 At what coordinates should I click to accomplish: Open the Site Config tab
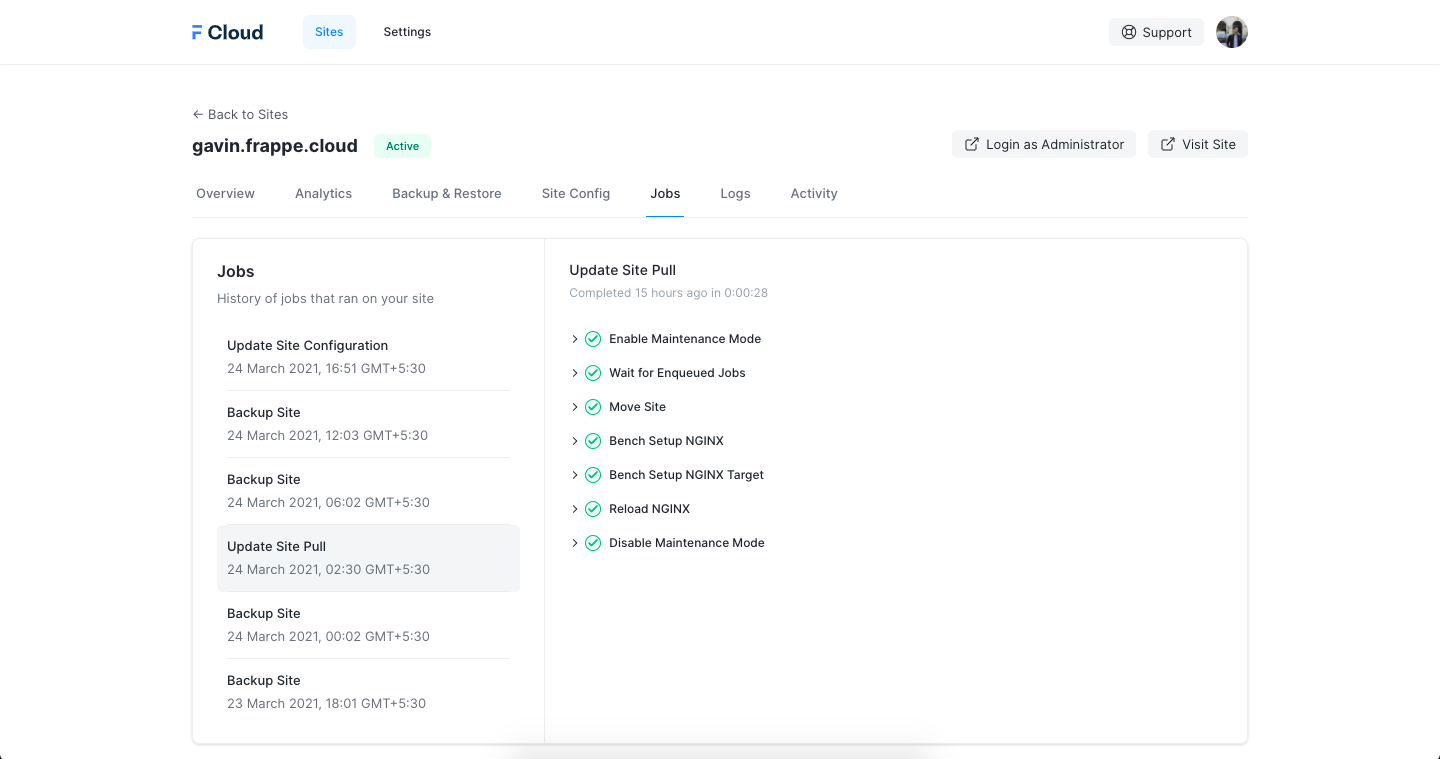[x=575, y=193]
